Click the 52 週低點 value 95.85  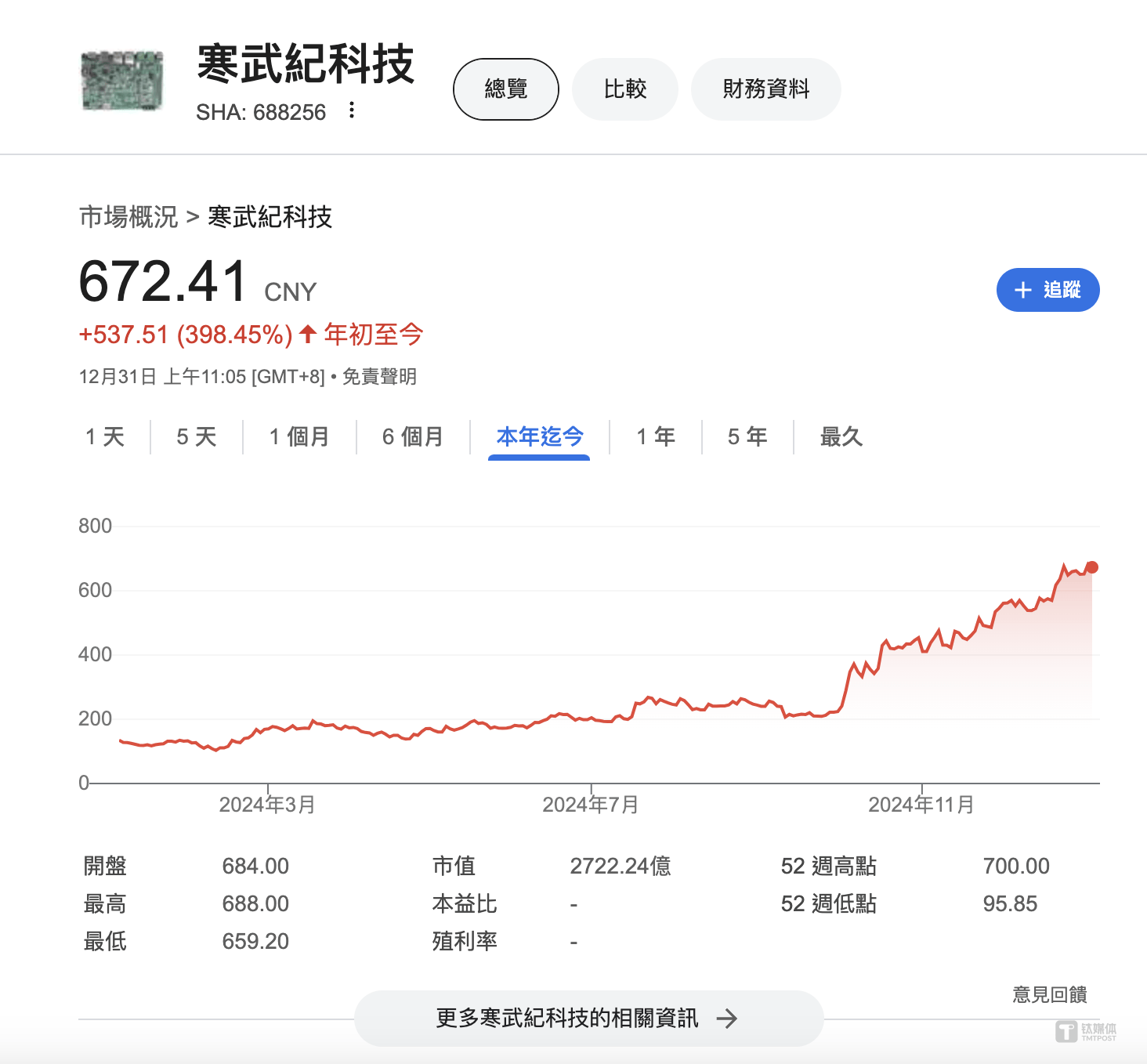pos(1010,903)
